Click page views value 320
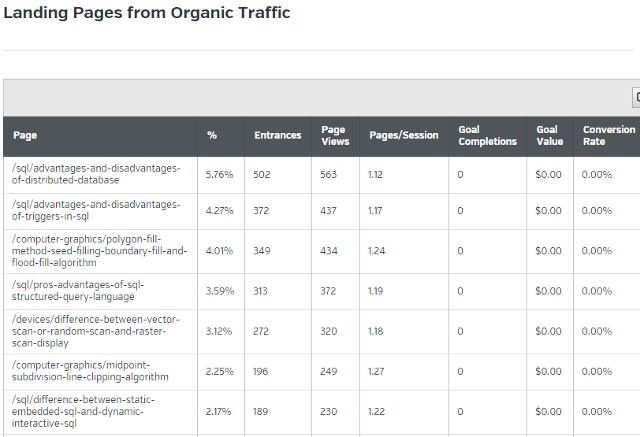This screenshot has width=640, height=437. coord(329,331)
